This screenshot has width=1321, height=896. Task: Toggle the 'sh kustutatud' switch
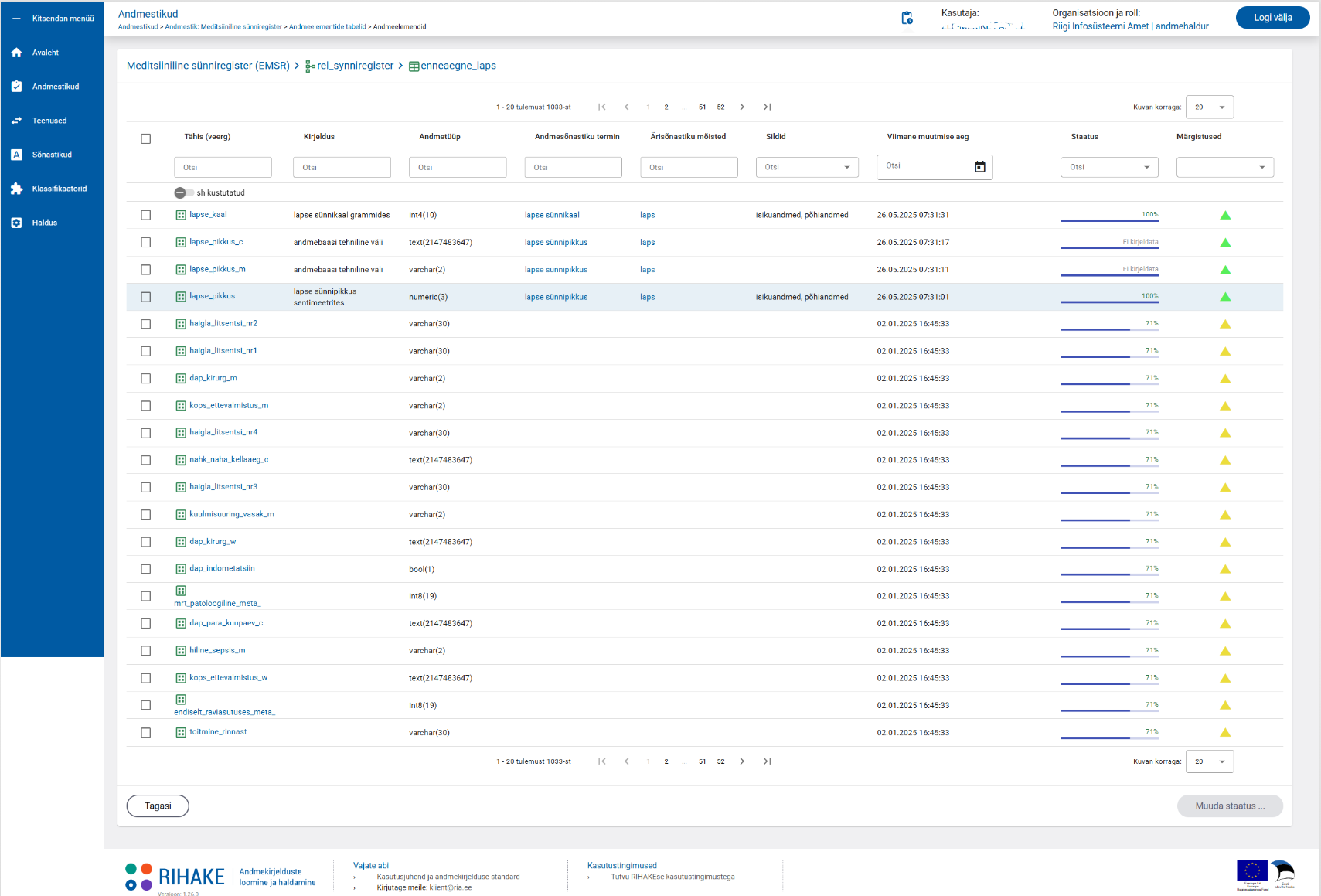tap(183, 193)
